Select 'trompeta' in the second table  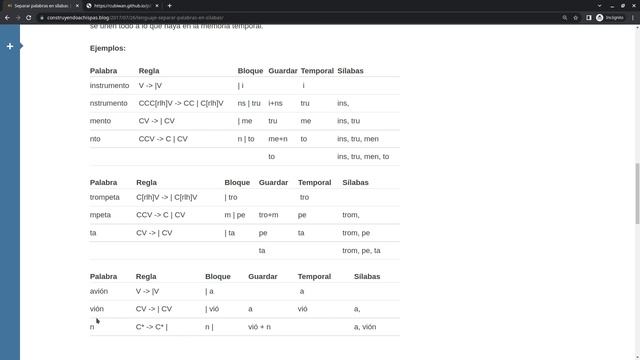click(x=104, y=197)
